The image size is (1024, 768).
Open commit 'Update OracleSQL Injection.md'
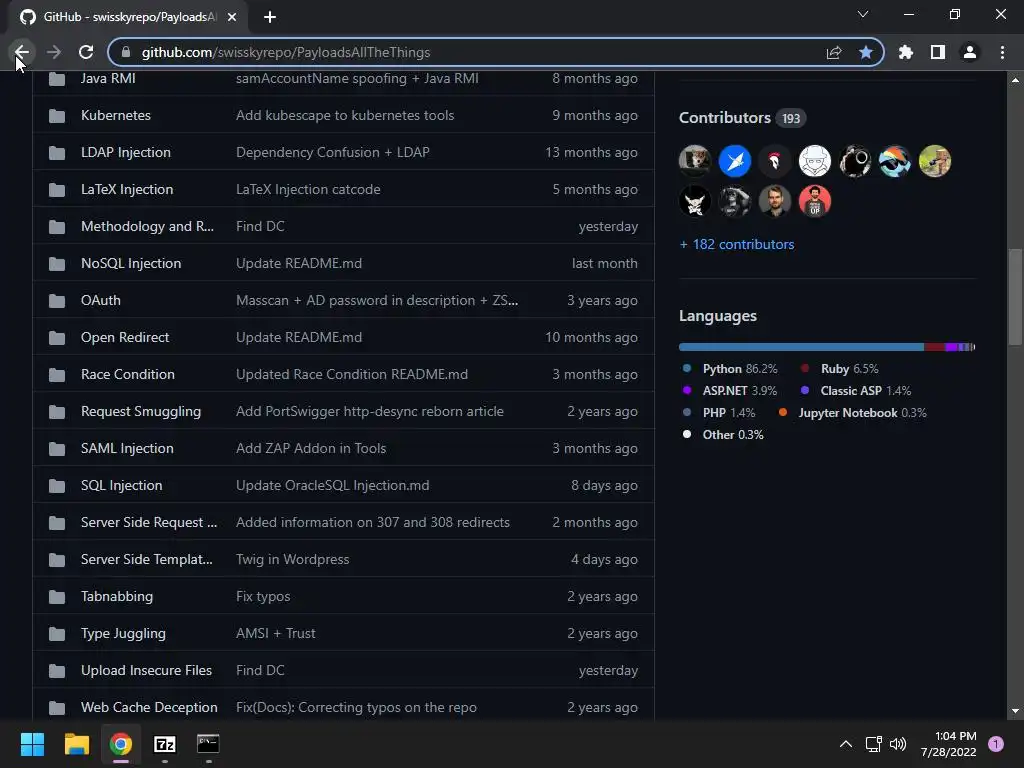(x=332, y=486)
